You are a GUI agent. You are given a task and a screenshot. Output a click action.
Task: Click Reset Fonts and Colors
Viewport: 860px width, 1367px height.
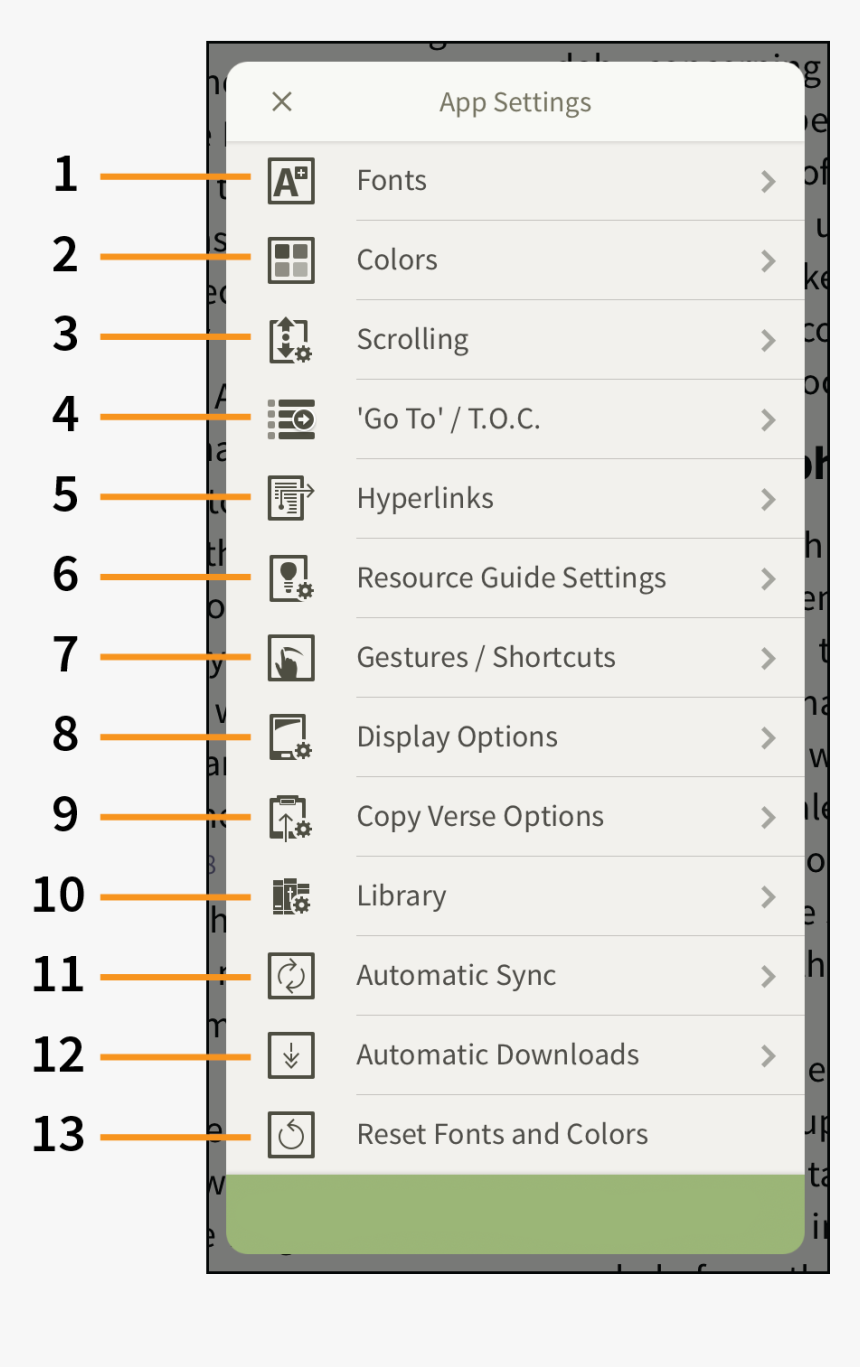pos(503,1134)
